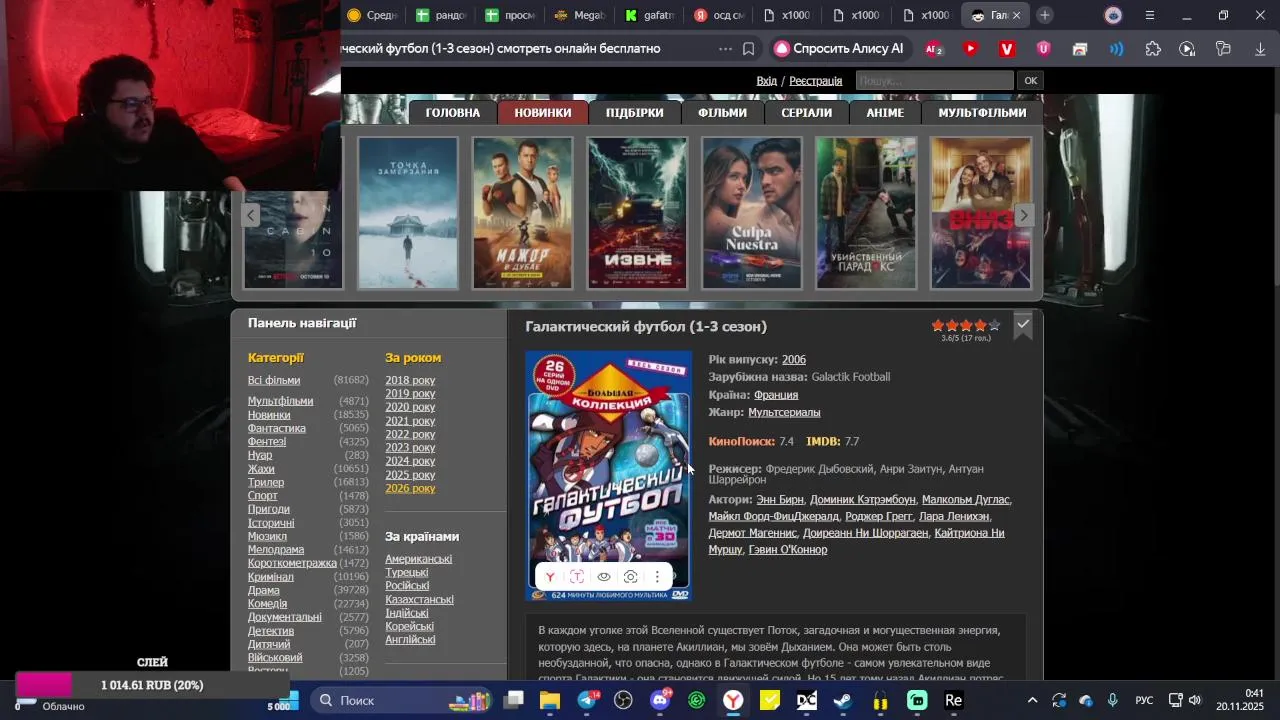Switch to the gafatm browser tab

[649, 15]
